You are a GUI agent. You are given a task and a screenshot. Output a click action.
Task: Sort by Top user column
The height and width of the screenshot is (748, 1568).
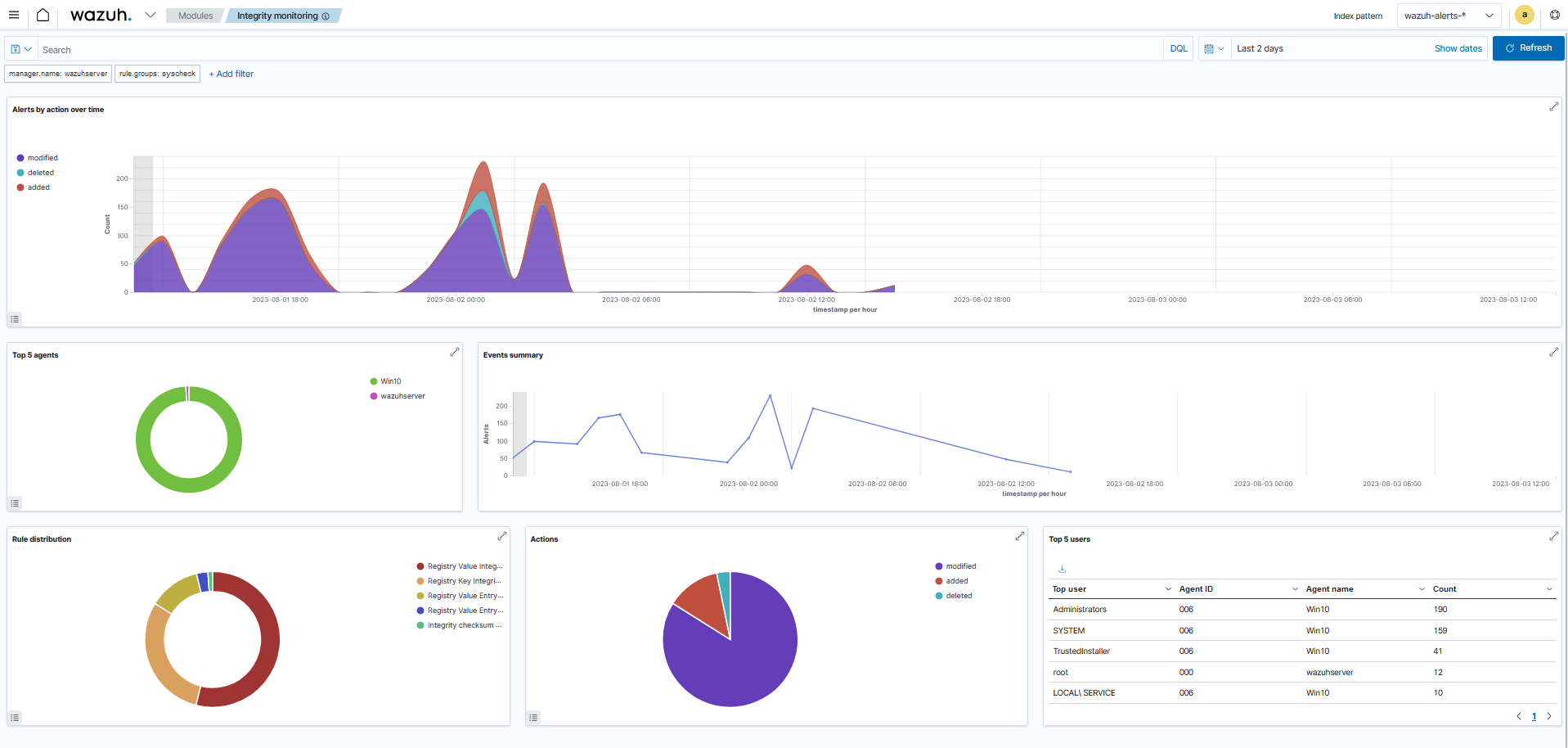pos(1110,589)
